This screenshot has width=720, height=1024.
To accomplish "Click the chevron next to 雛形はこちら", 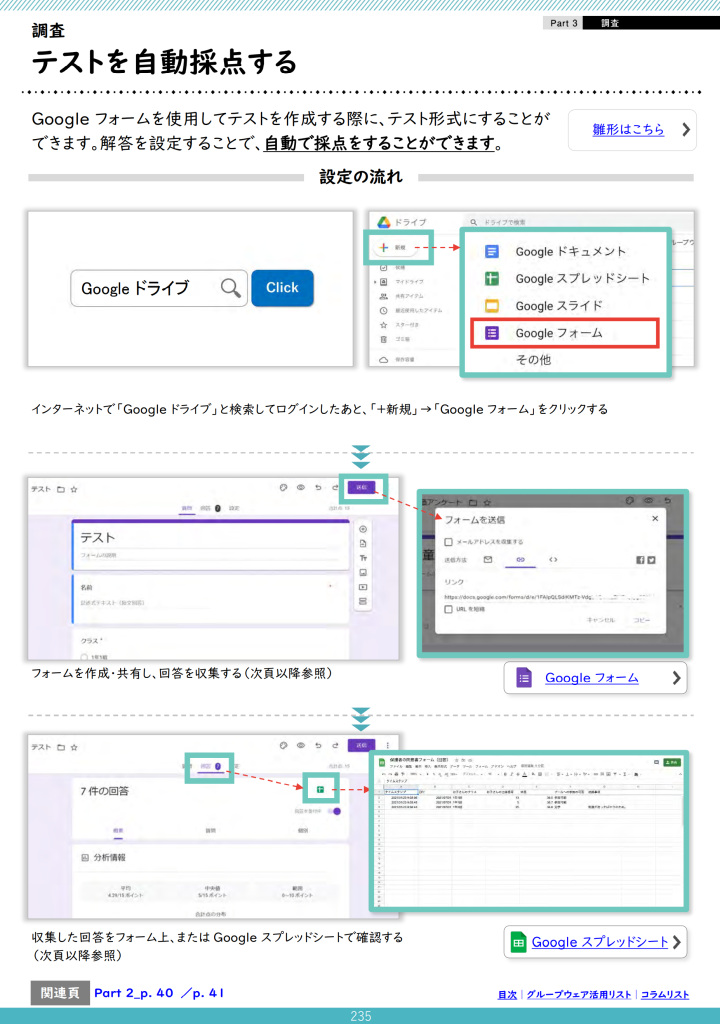I will (x=685, y=129).
